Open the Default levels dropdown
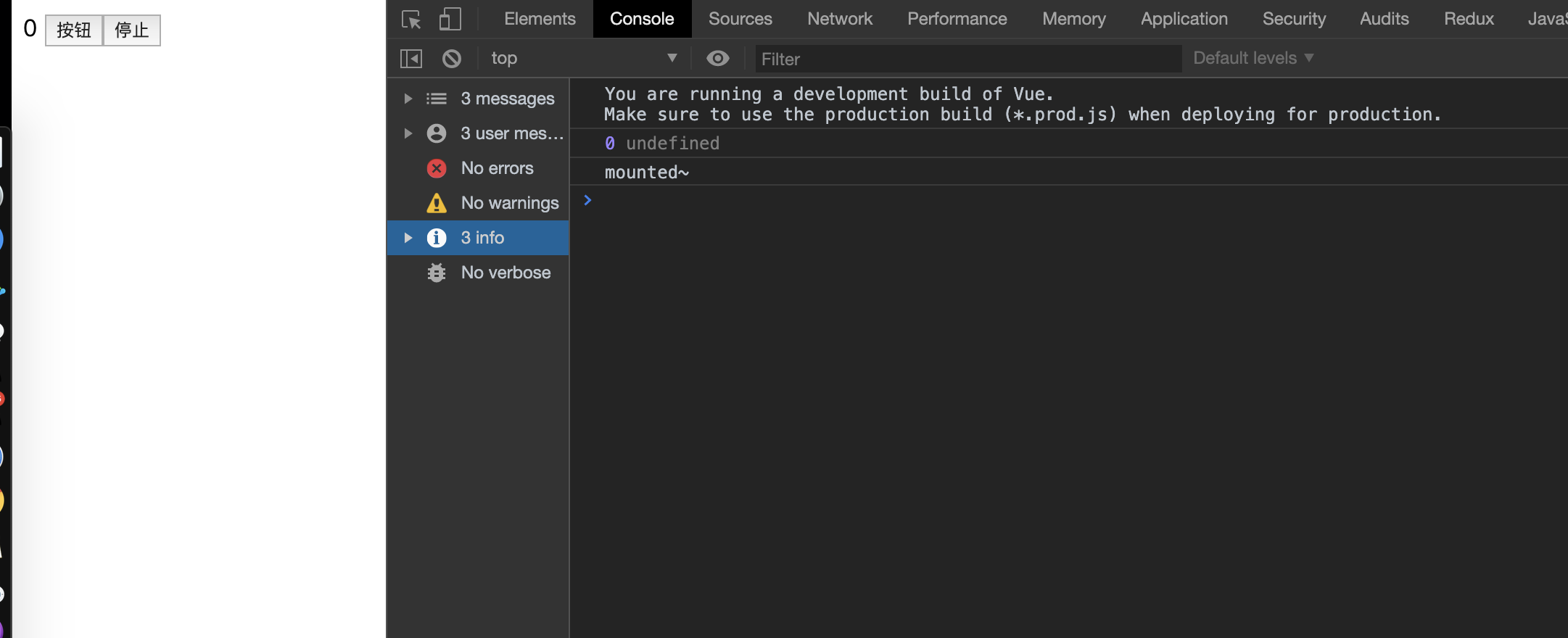 pos(1253,58)
